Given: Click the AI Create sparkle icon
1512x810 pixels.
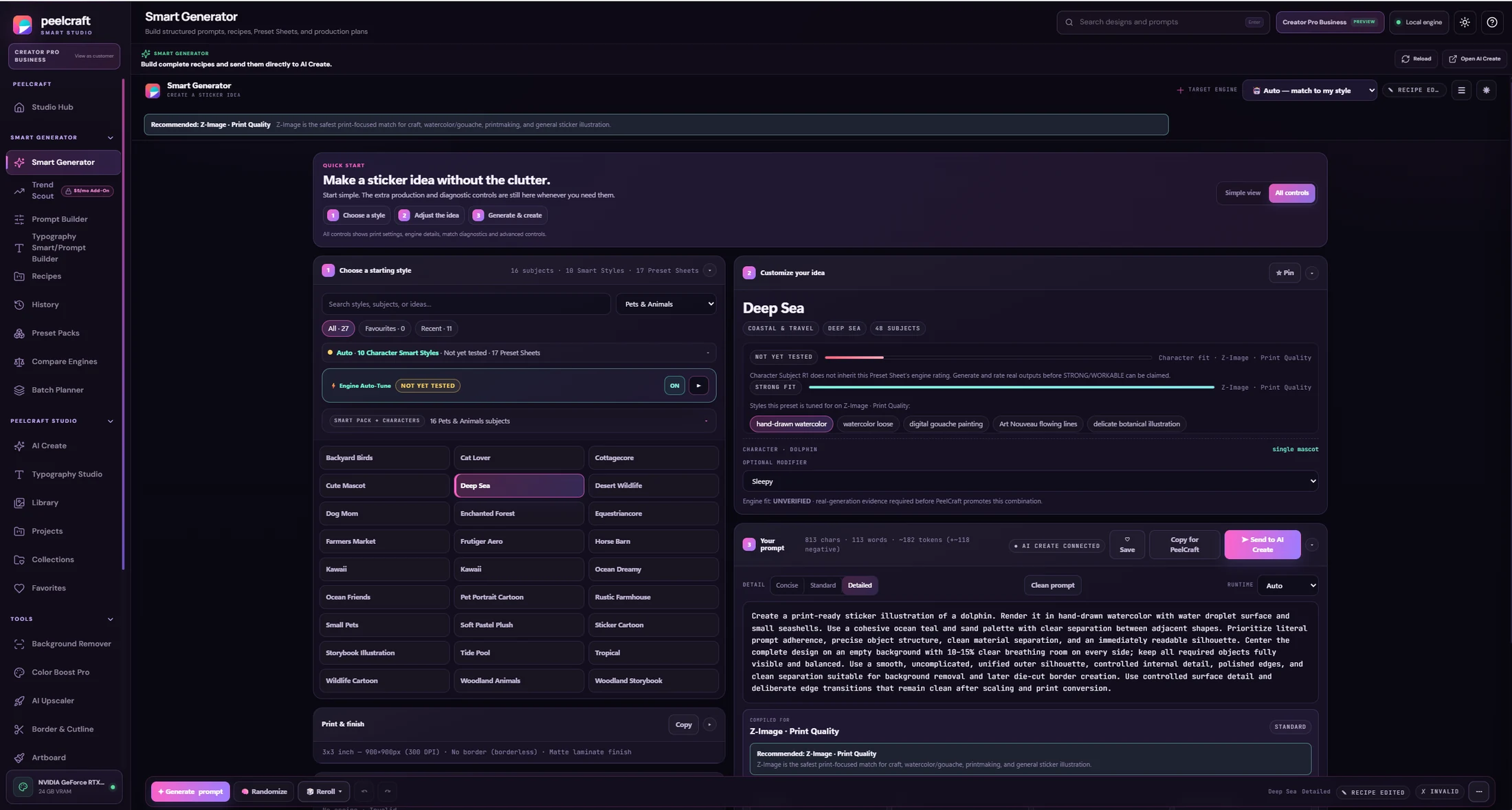Looking at the screenshot, I should coord(19,446).
